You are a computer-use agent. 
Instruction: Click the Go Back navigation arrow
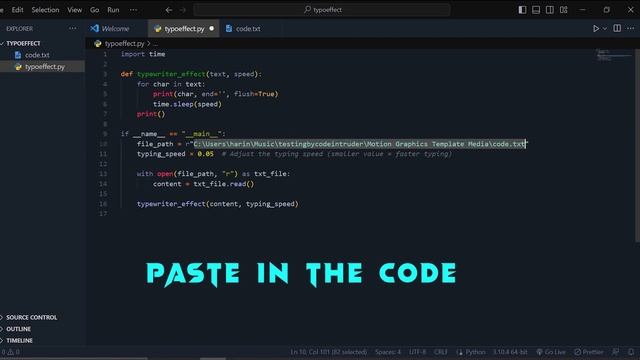[169, 10]
